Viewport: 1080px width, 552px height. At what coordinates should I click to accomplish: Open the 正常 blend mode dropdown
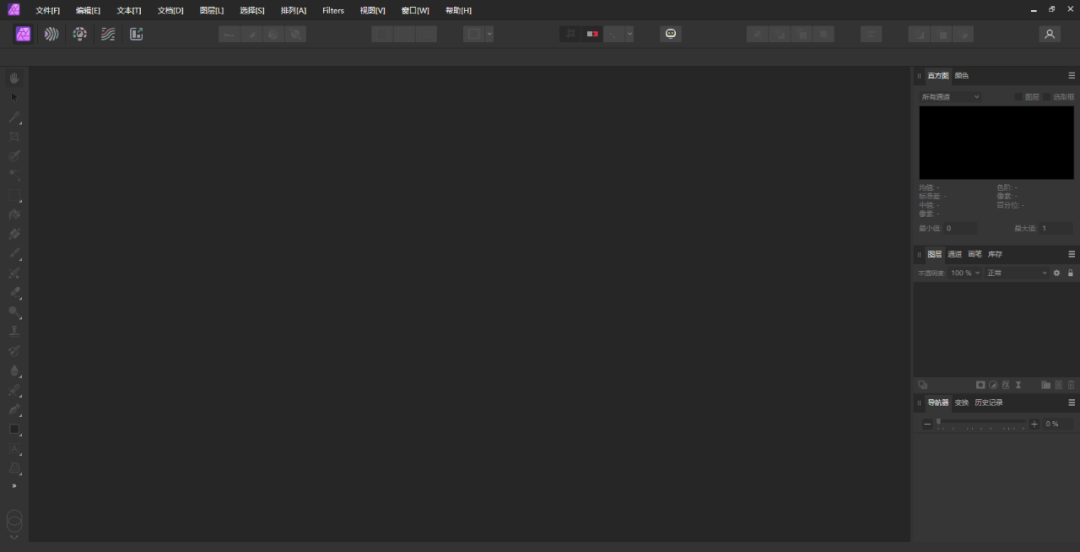[1016, 273]
